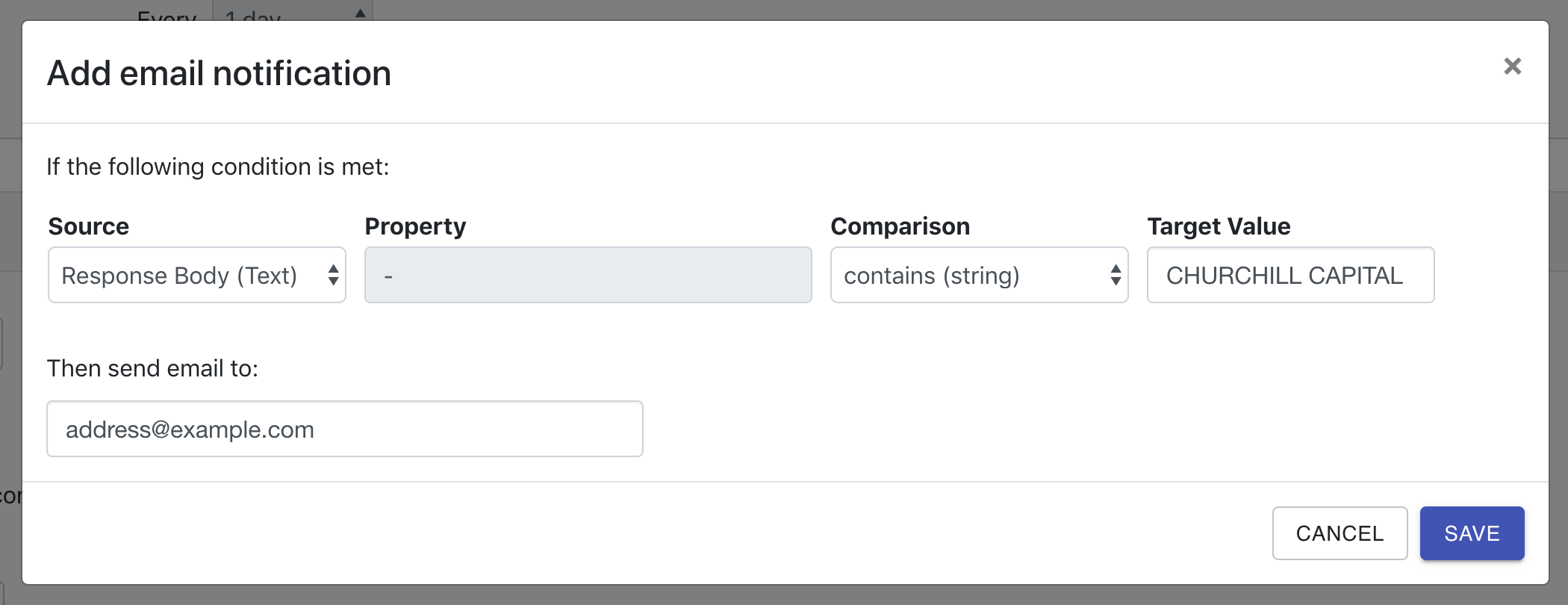Screen dimensions: 1568x605
Task: Click the Source field label
Action: [88, 226]
